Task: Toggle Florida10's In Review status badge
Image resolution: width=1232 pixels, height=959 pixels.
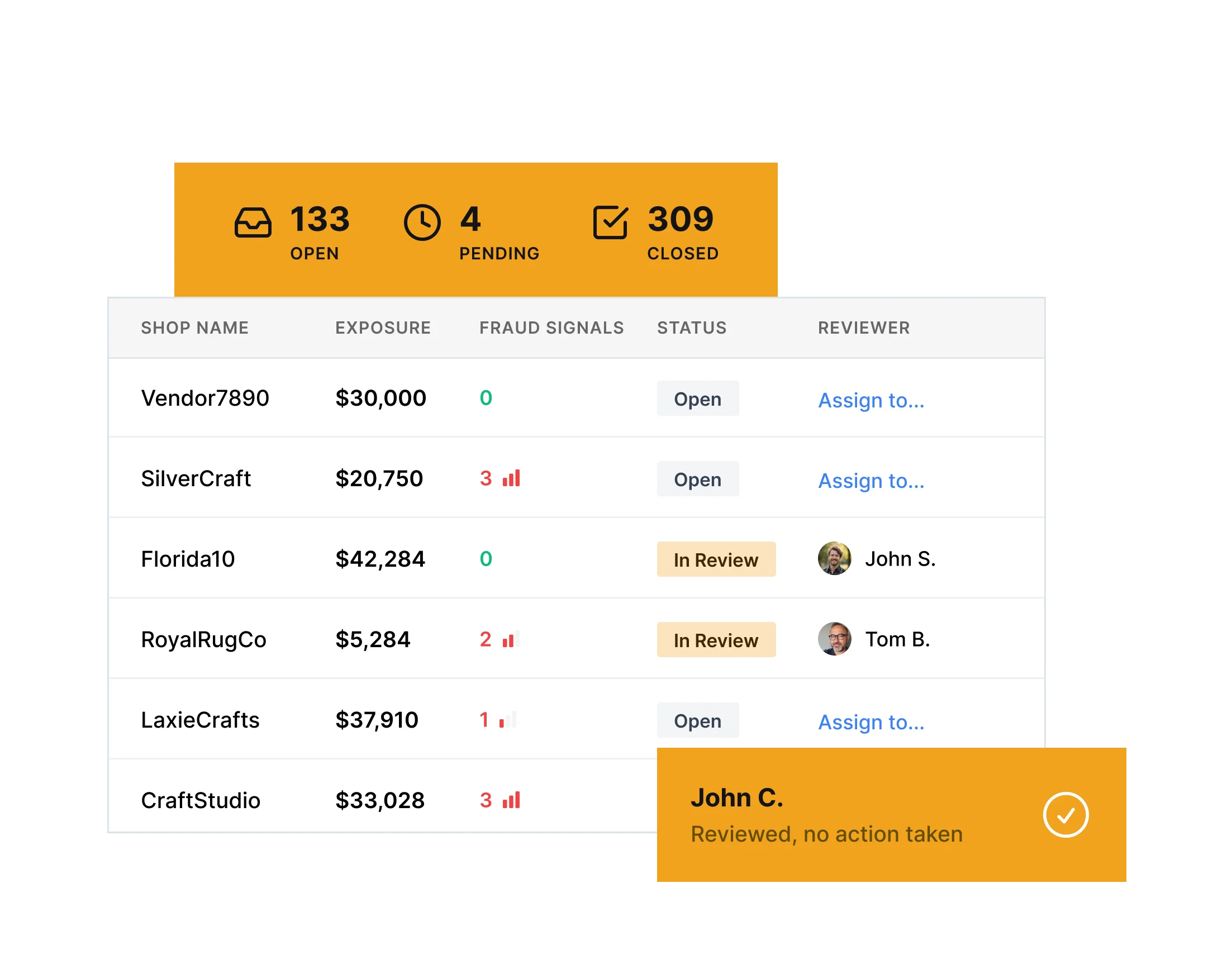Action: 716,559
